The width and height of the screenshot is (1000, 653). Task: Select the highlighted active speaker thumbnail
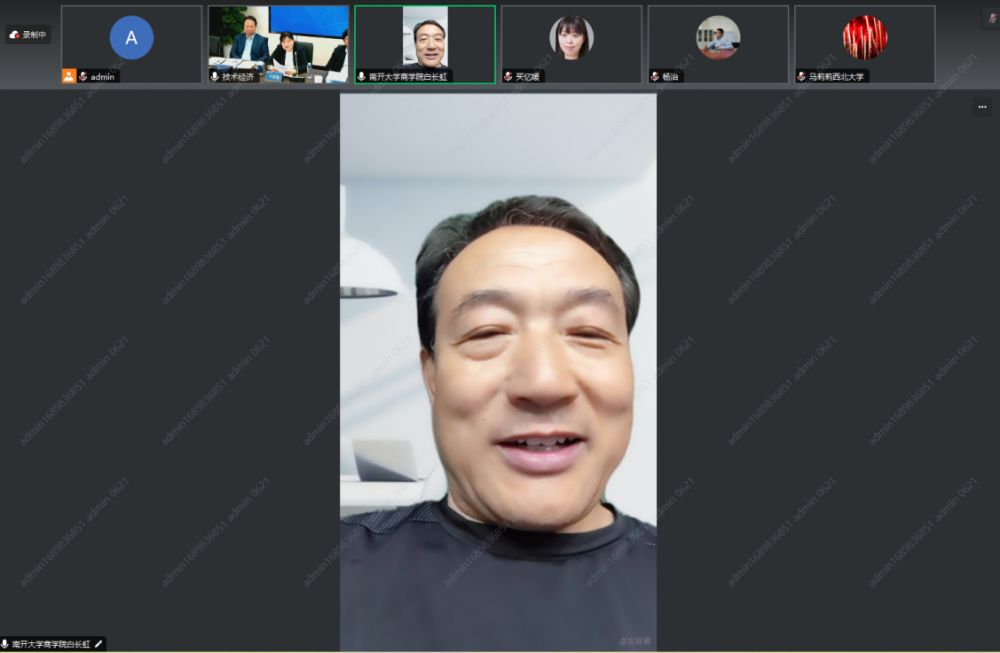click(x=425, y=38)
